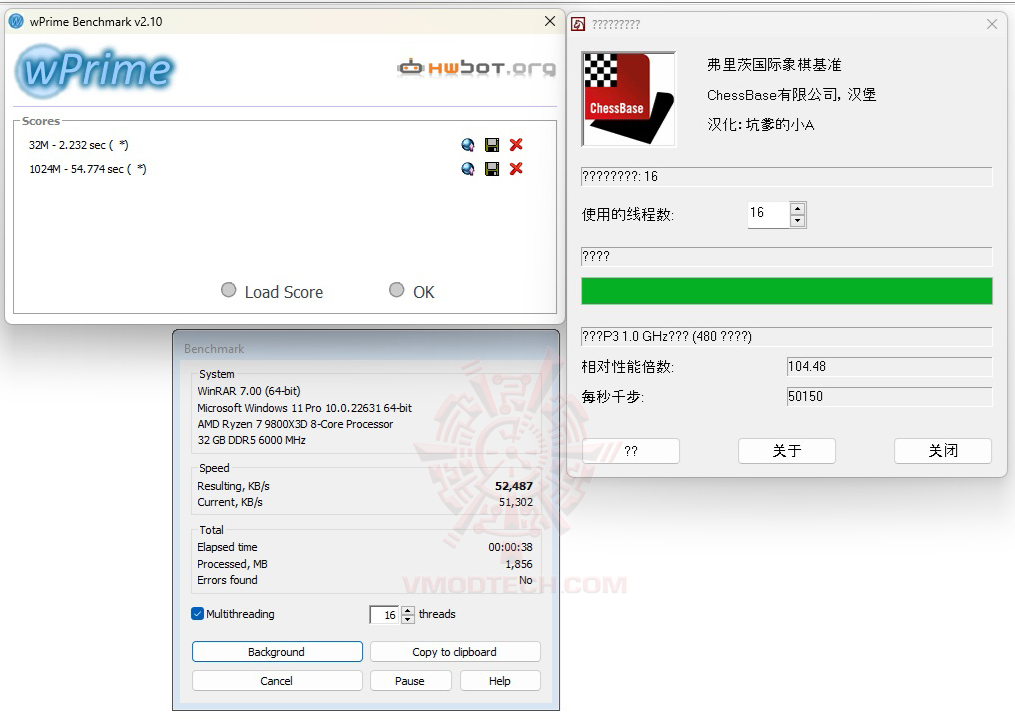Click the ?? button in Fritz benchmark
This screenshot has width=1015, height=719.
(x=631, y=451)
